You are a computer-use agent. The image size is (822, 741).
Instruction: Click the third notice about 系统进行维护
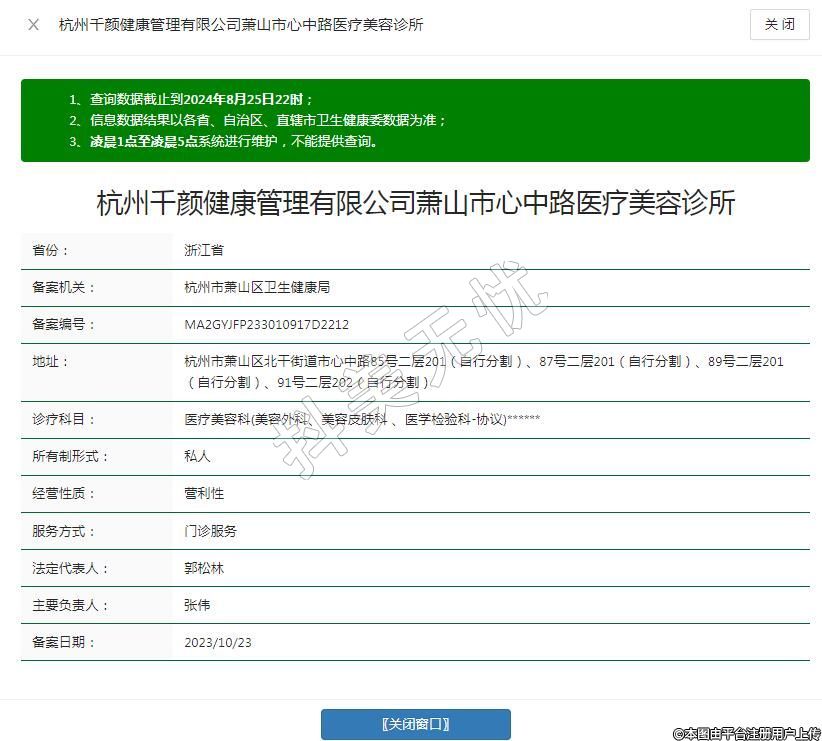click(234, 141)
